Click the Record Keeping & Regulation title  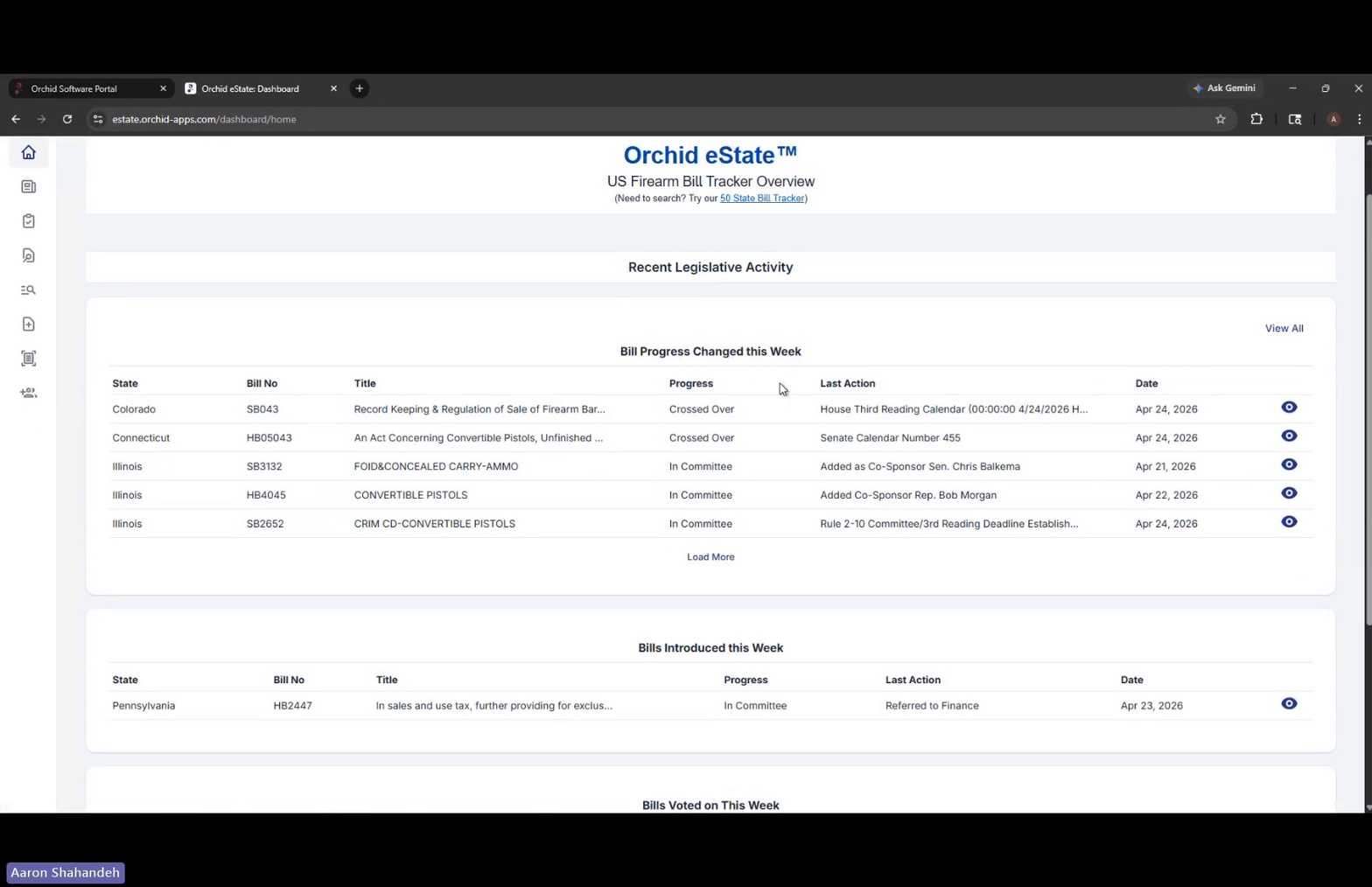click(479, 409)
